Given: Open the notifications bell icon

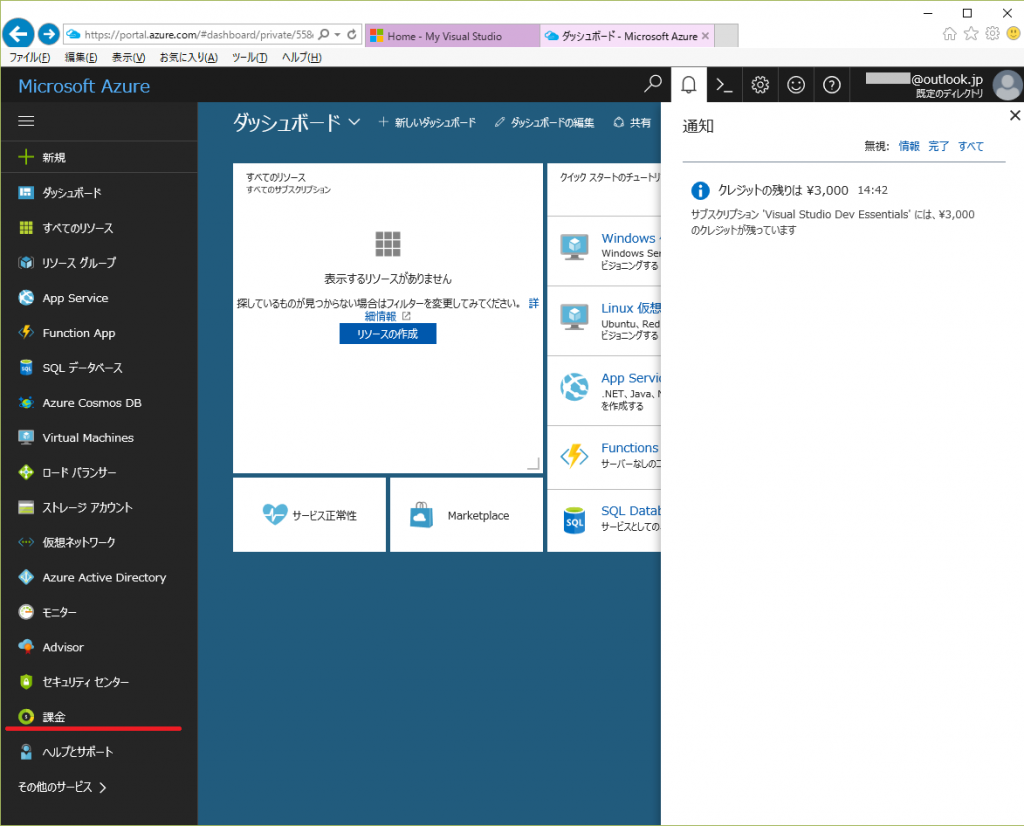Looking at the screenshot, I should 688,84.
